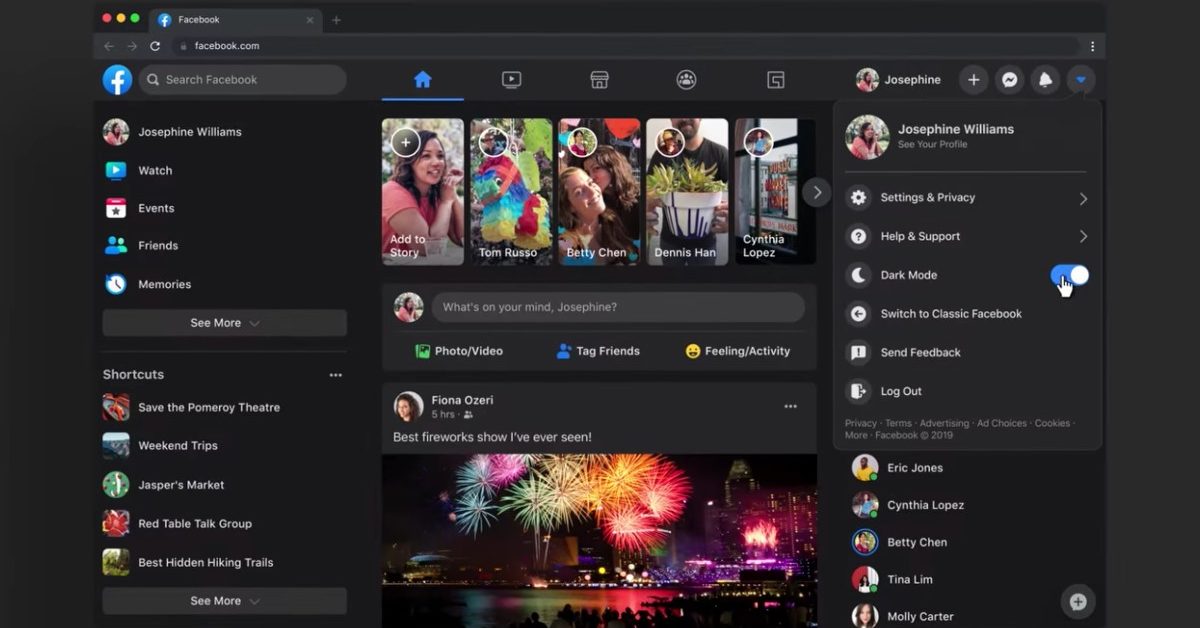Screen dimensions: 1200x628
Task: Go to the Watch video tab icon
Action: [511, 80]
